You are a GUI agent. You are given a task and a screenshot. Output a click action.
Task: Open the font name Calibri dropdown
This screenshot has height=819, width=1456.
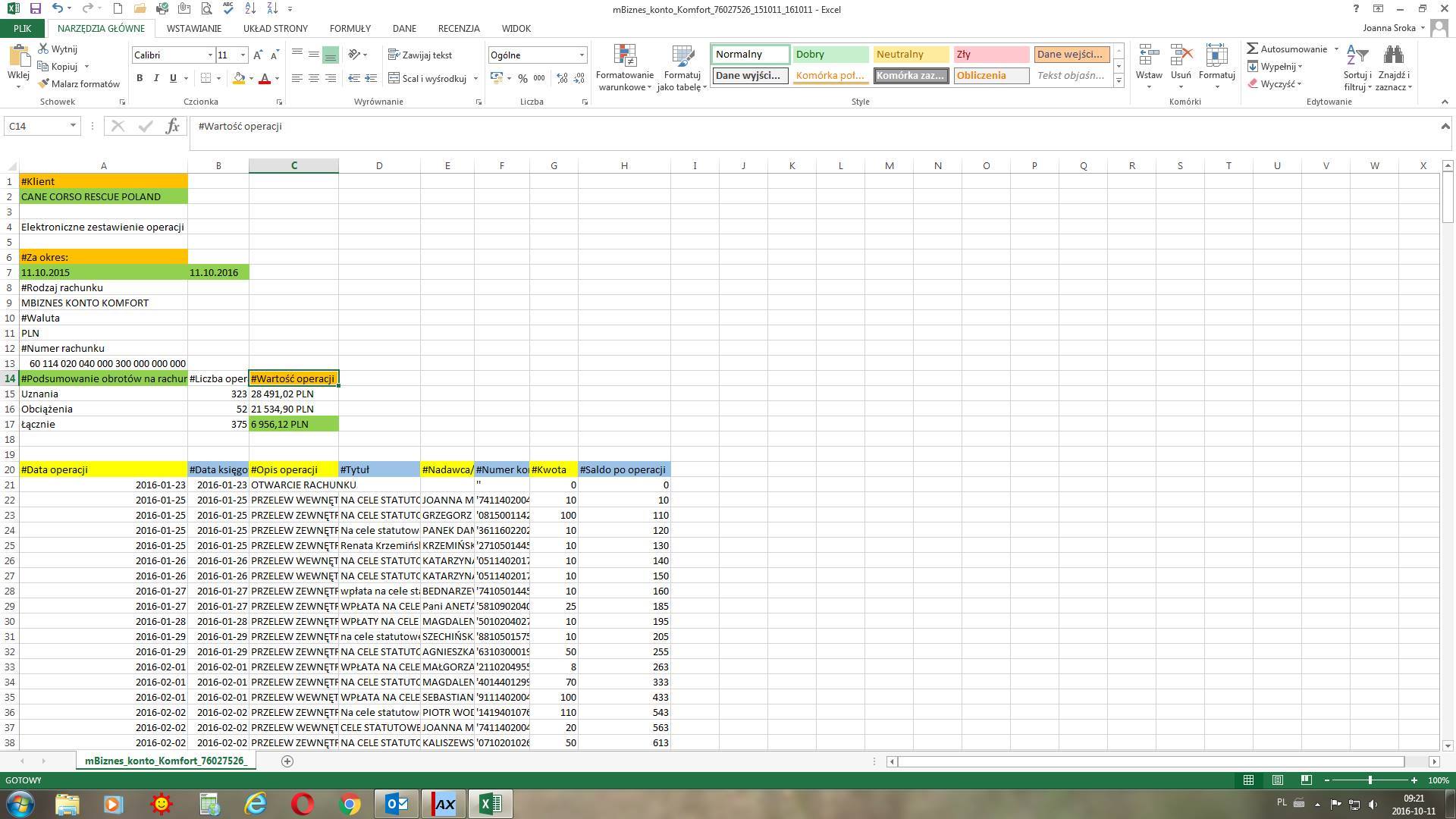pyautogui.click(x=210, y=55)
